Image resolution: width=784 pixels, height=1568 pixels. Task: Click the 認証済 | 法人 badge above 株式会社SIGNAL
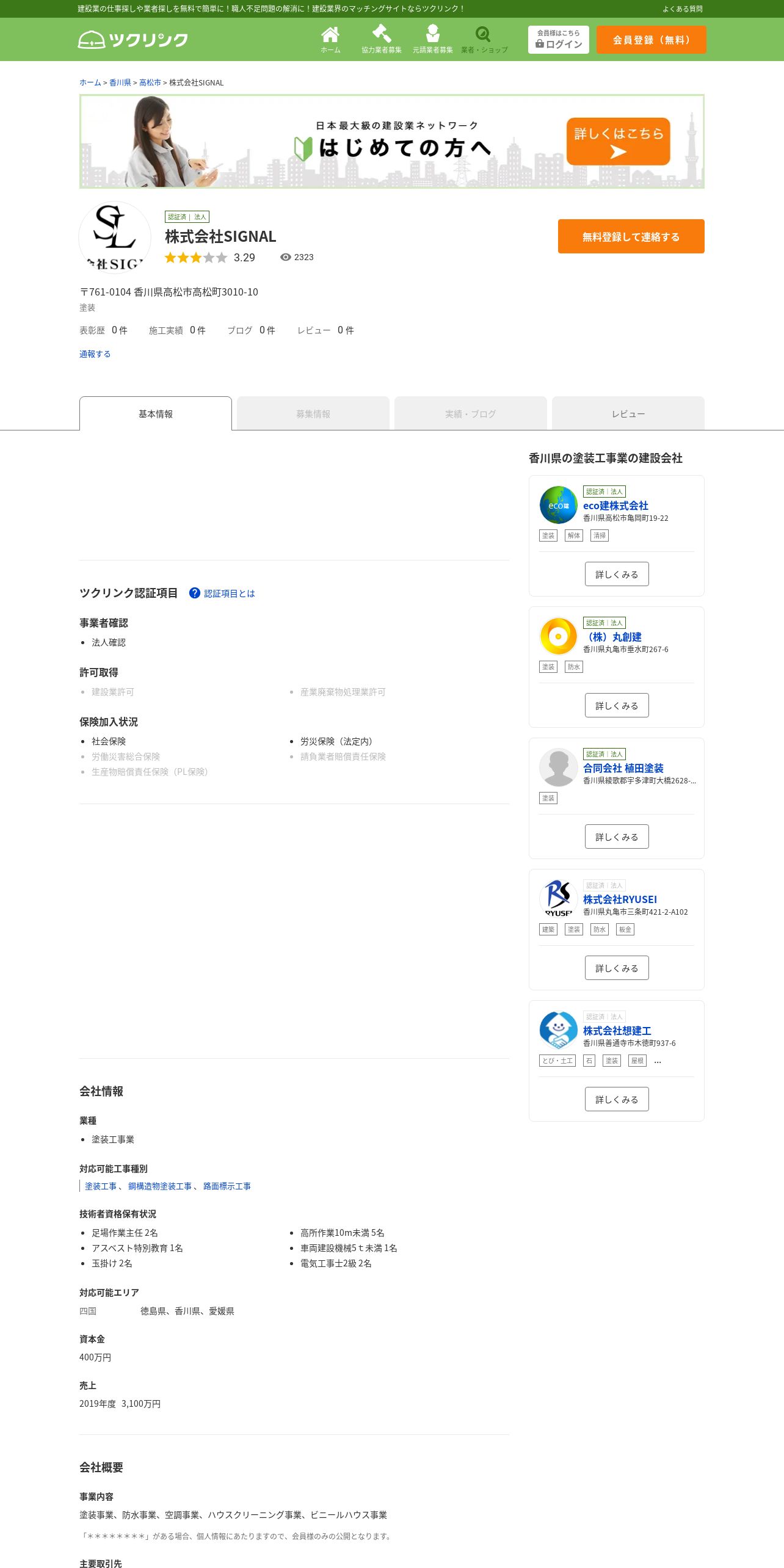click(x=187, y=217)
